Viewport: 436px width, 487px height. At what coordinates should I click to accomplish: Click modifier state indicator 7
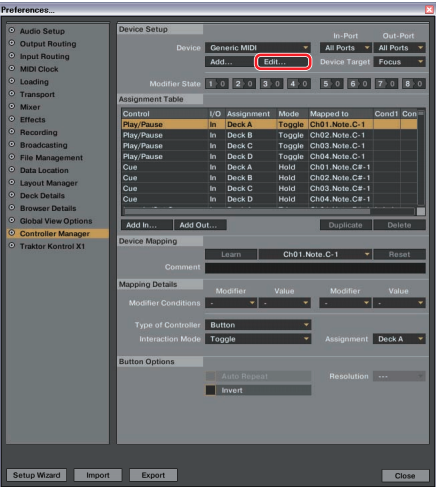tap(386, 84)
